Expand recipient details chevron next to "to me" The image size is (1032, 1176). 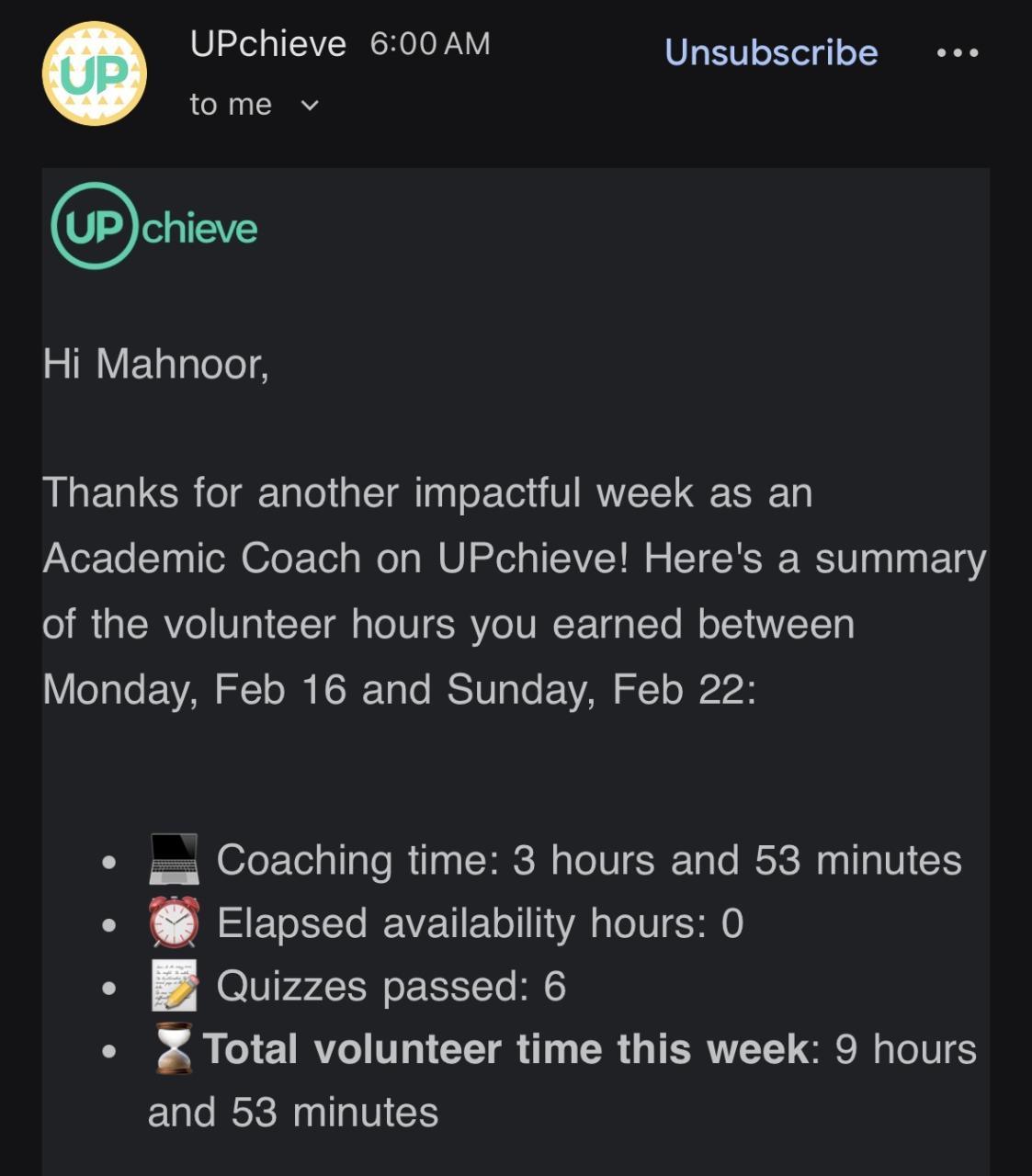[310, 106]
